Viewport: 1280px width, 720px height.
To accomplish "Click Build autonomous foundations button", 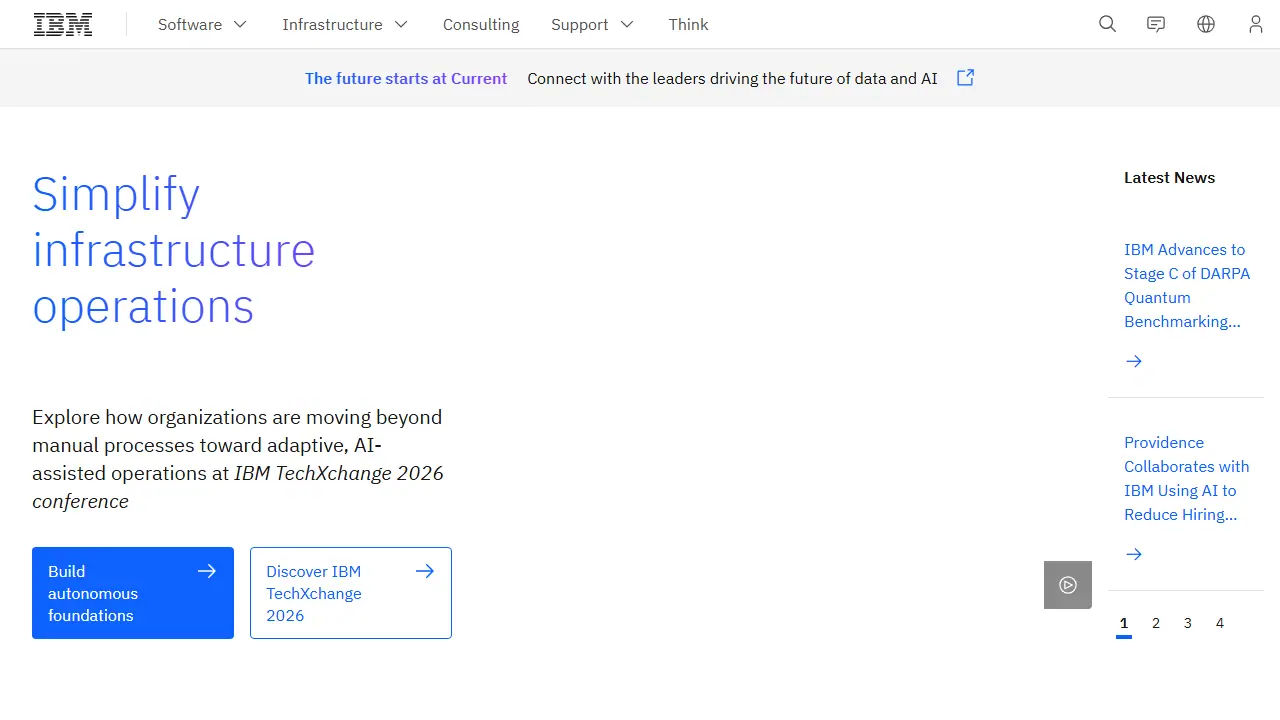I will (x=133, y=593).
